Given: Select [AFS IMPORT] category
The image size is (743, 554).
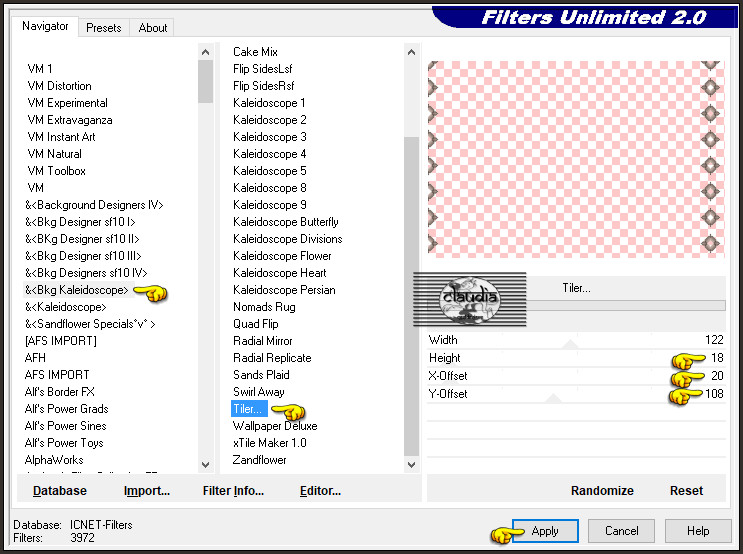Looking at the screenshot, I should [x=61, y=341].
